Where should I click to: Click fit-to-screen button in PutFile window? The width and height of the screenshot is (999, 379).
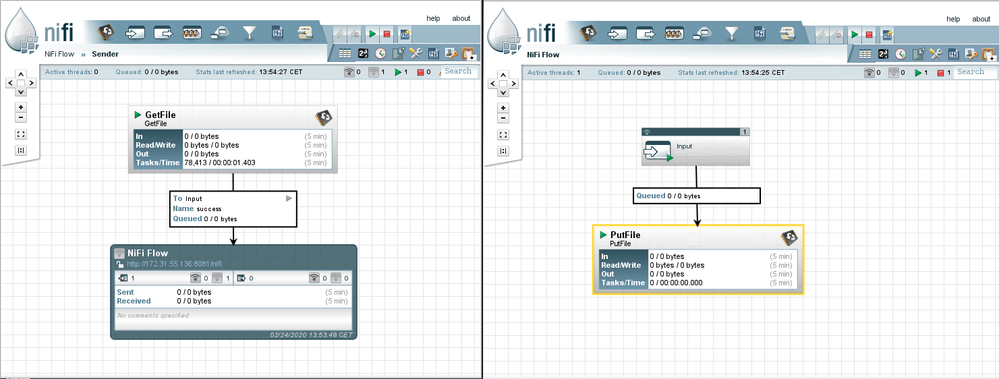pyautogui.click(x=503, y=134)
